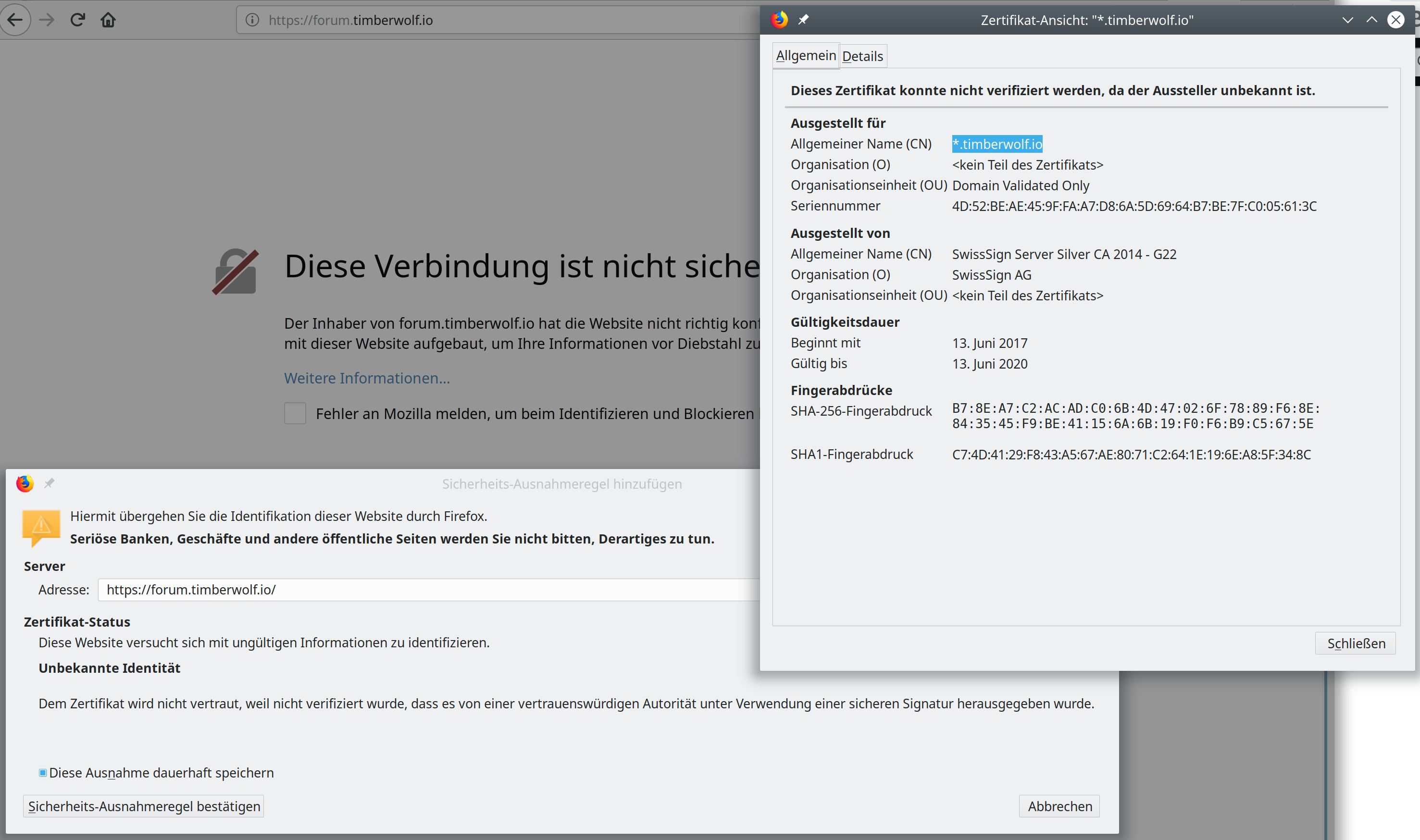The height and width of the screenshot is (840, 1420).
Task: Click the pin icon in the exception dialog title bar
Action: pyautogui.click(x=49, y=483)
